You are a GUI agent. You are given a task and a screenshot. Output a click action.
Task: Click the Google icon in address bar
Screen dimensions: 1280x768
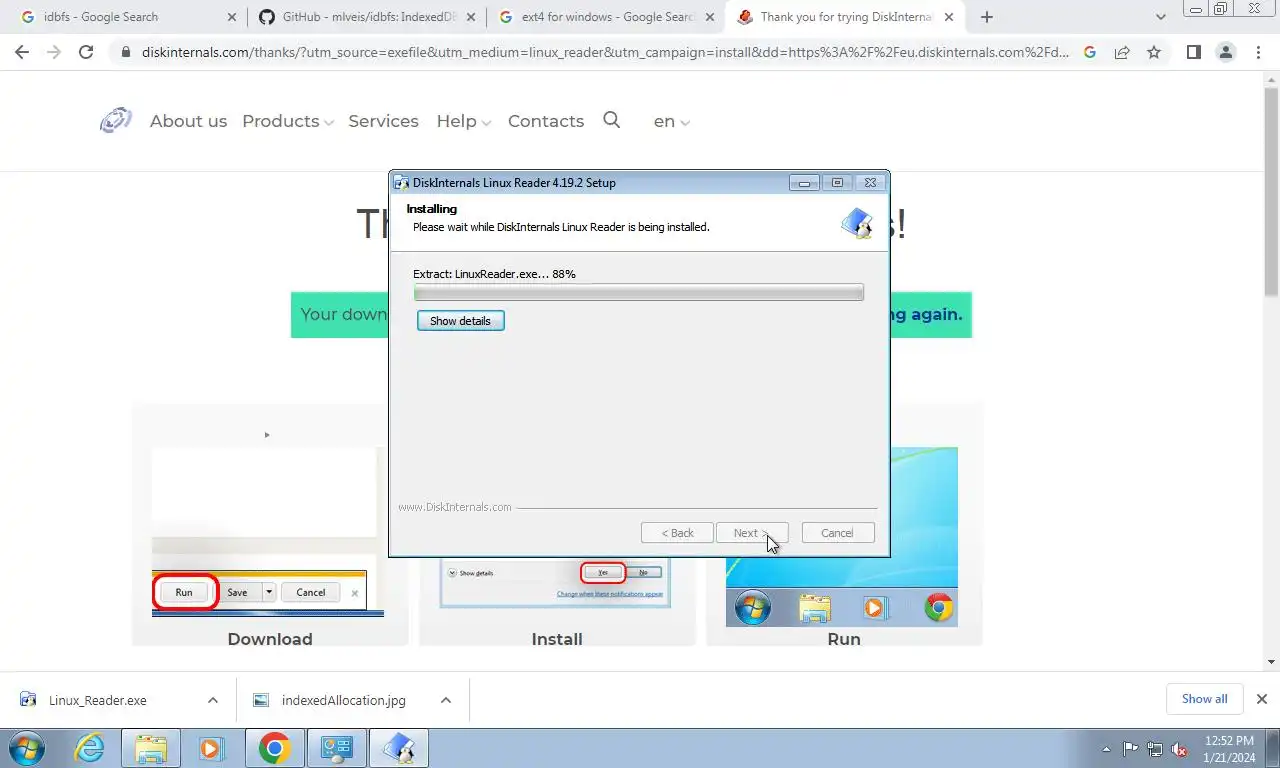1090,52
